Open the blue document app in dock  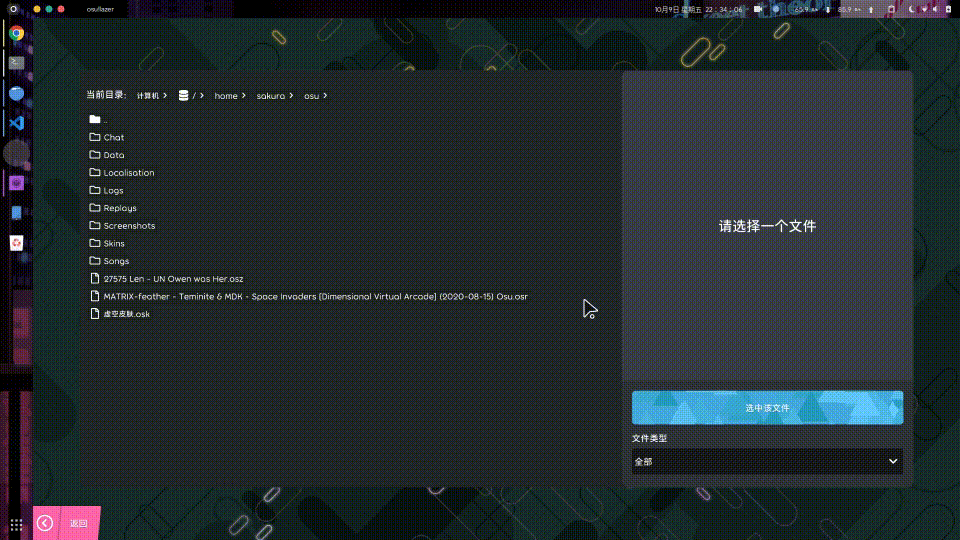[x=17, y=212]
